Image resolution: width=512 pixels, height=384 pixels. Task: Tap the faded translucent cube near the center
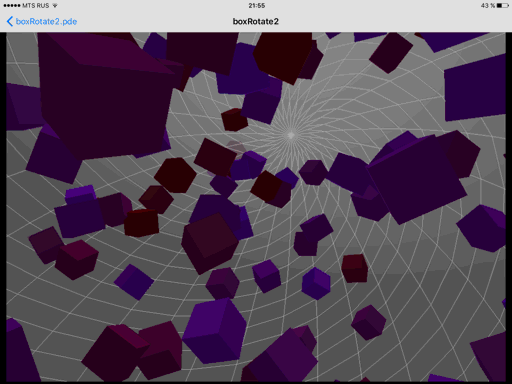tap(236, 148)
